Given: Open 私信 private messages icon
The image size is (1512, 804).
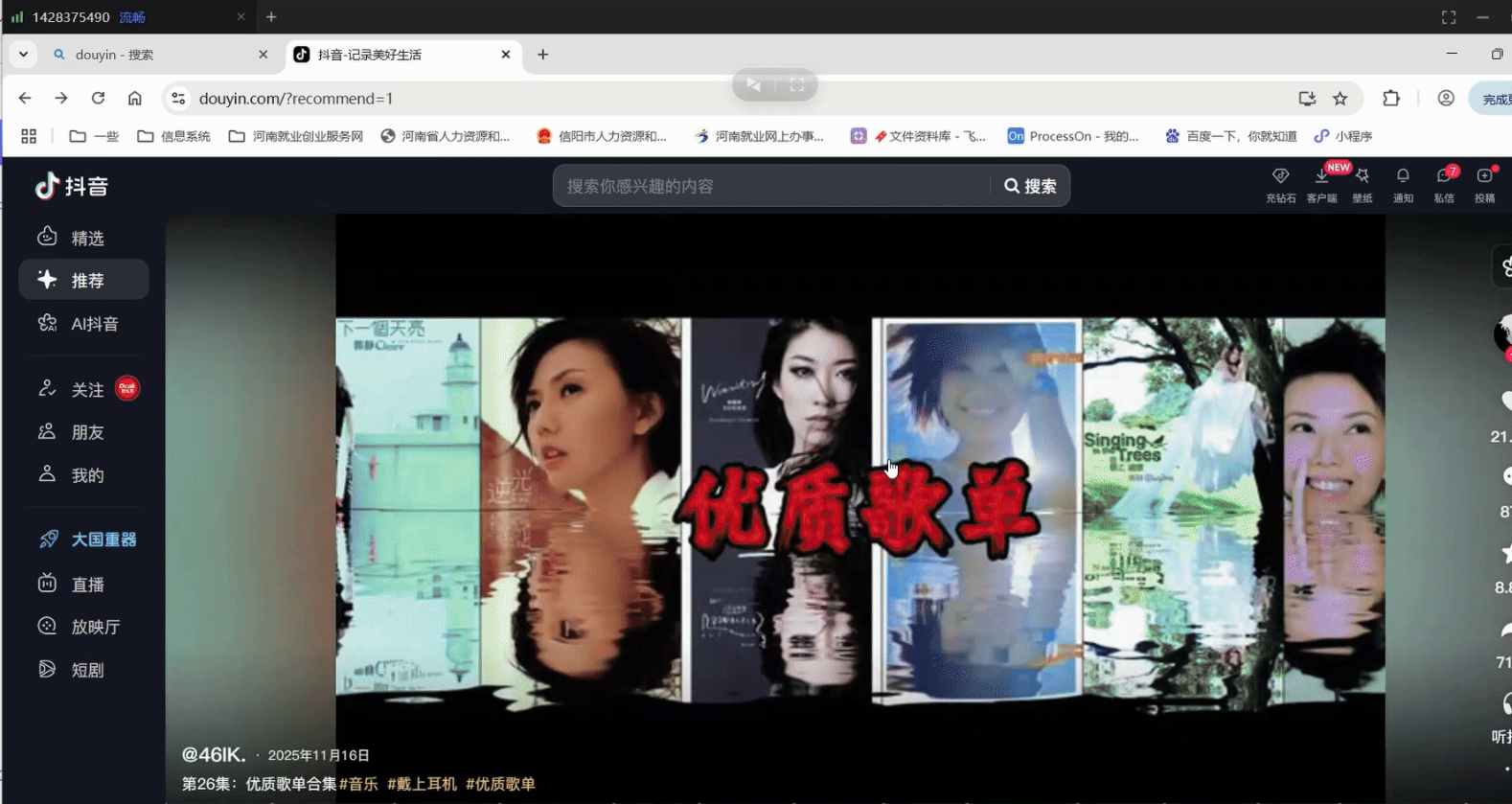Looking at the screenshot, I should point(1444,184).
